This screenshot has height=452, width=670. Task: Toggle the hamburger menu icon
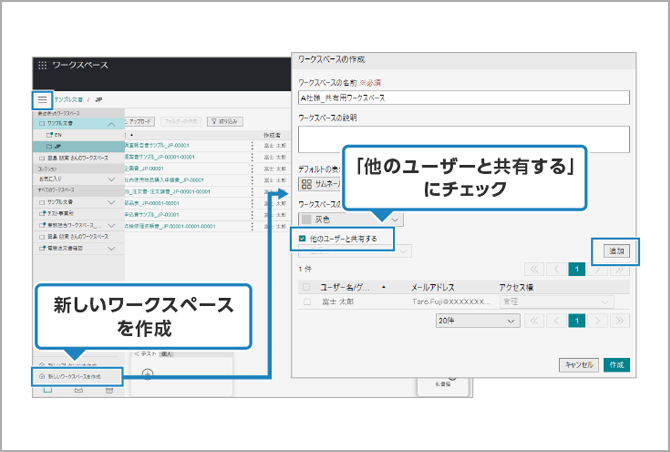42,100
